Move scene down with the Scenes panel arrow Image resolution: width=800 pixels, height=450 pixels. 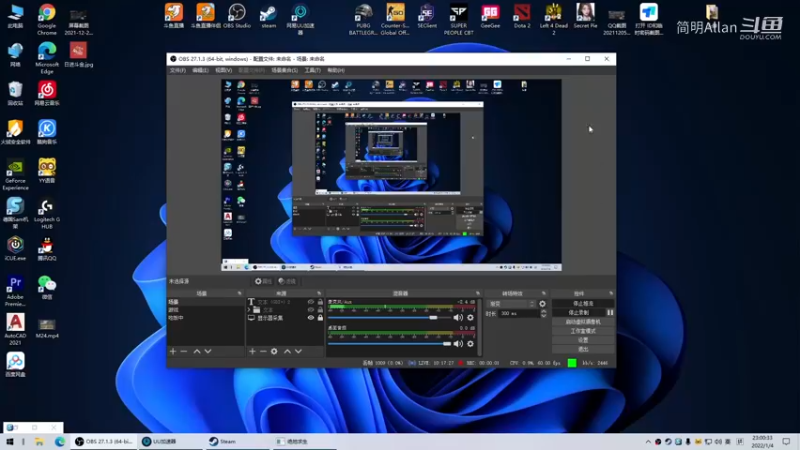[208, 351]
